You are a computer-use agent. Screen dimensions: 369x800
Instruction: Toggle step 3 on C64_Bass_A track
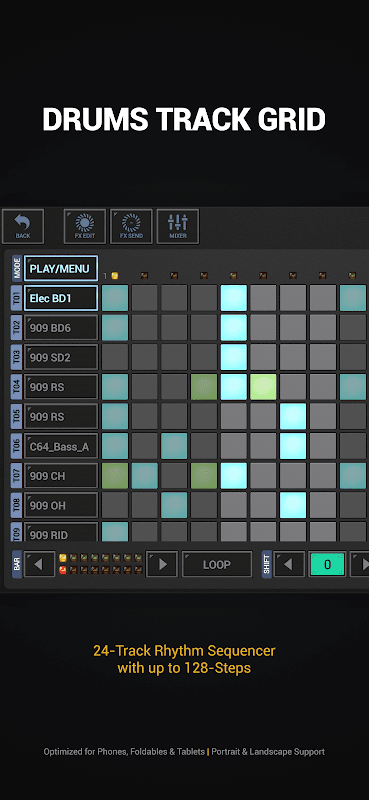(174, 446)
